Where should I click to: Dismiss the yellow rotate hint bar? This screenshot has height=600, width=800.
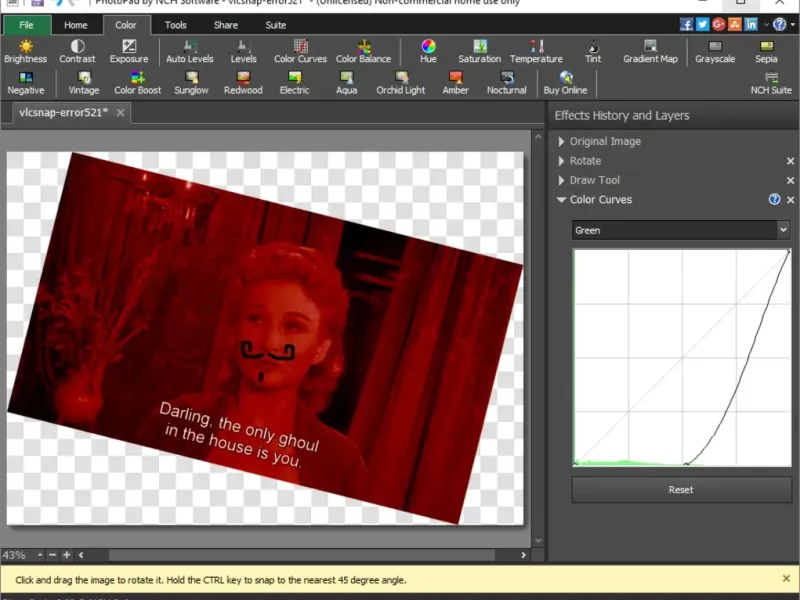pos(786,579)
